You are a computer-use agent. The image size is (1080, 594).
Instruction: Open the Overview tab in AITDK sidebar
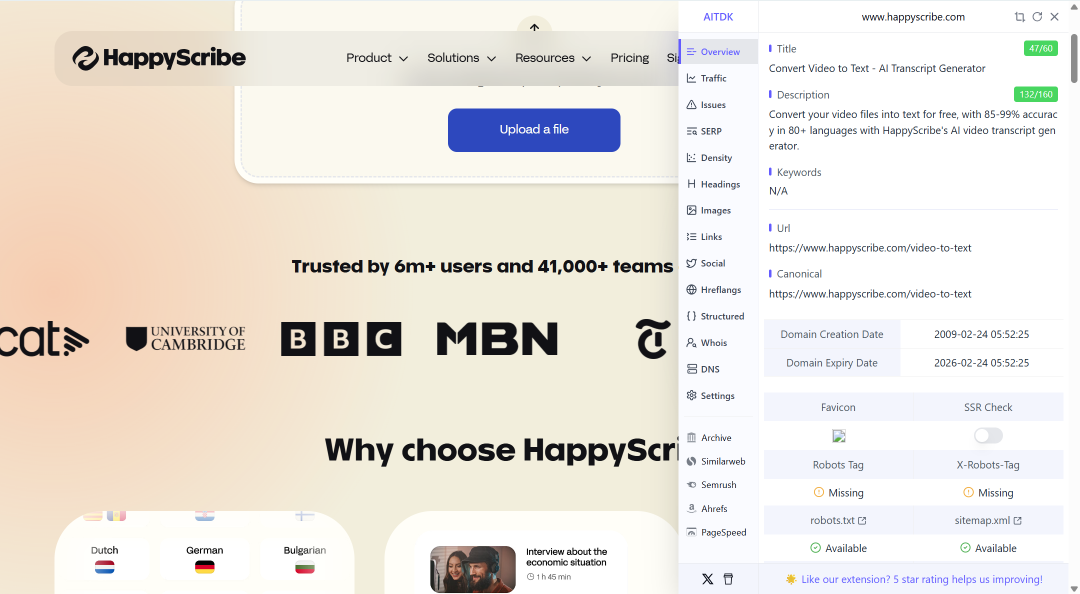tap(718, 52)
